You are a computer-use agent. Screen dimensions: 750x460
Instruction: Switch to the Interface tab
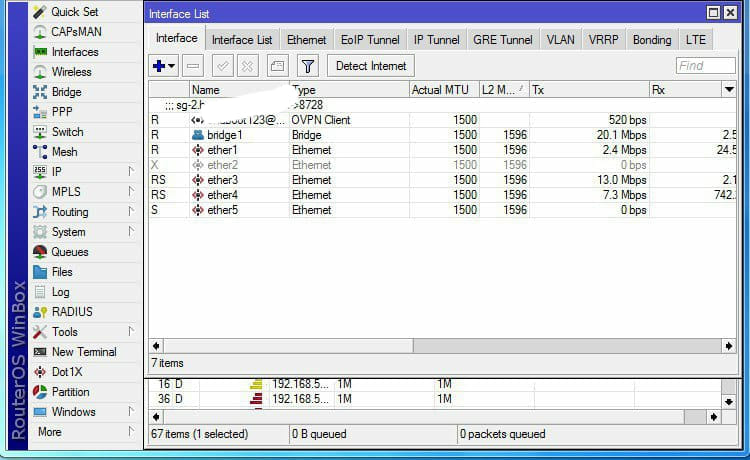176,38
